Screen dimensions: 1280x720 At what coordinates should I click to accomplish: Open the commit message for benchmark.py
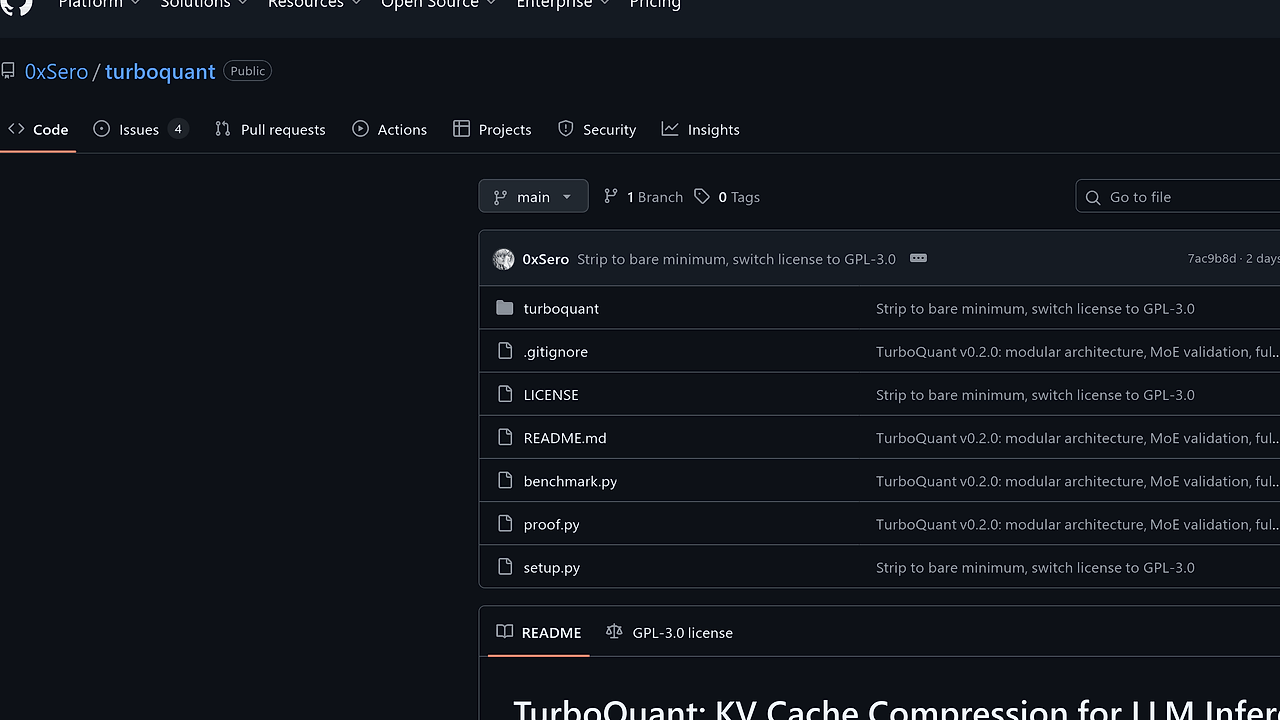pos(1078,481)
